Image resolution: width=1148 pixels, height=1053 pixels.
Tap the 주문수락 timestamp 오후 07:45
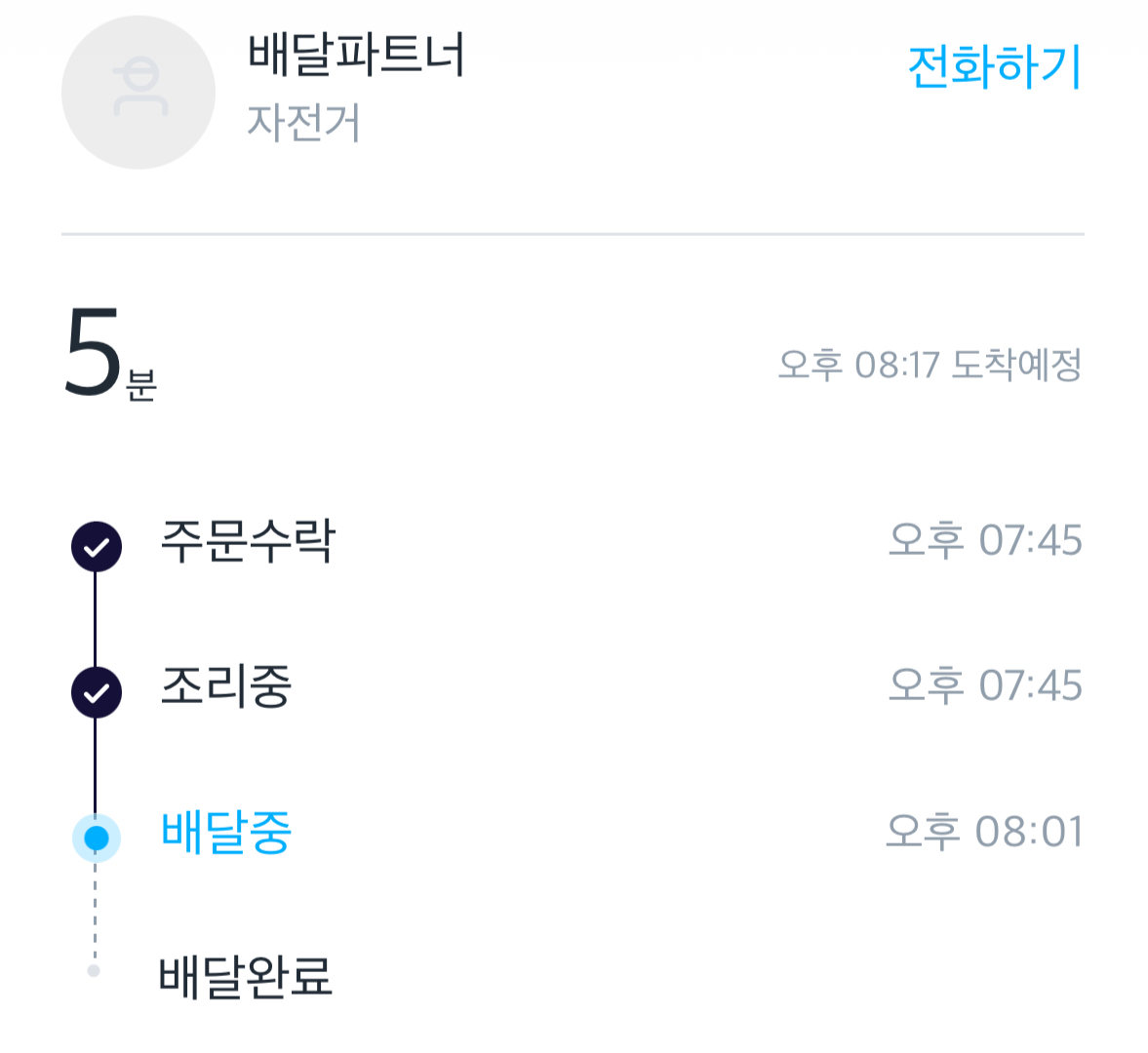coord(985,540)
